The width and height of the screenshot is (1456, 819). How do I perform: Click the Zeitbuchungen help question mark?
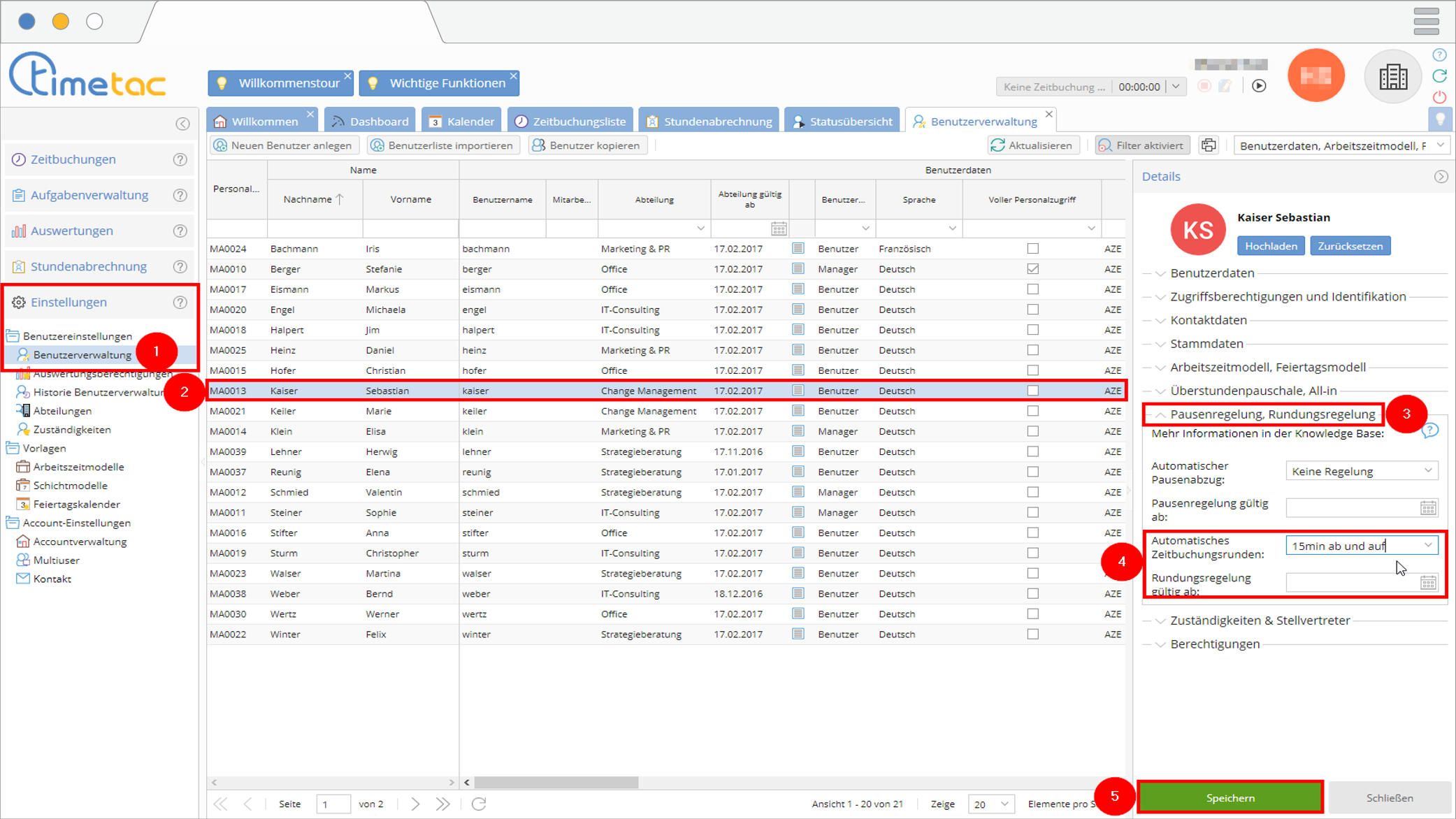pyautogui.click(x=180, y=159)
